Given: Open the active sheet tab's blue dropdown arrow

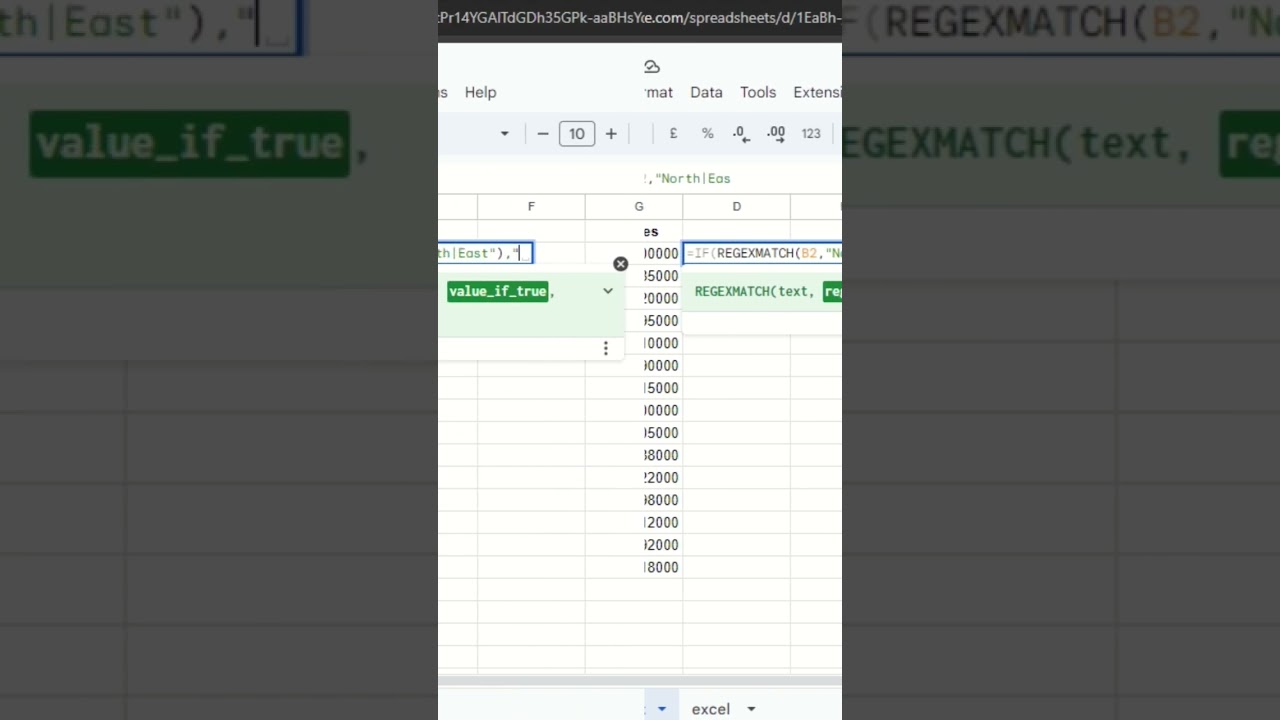Looking at the screenshot, I should 661,709.
